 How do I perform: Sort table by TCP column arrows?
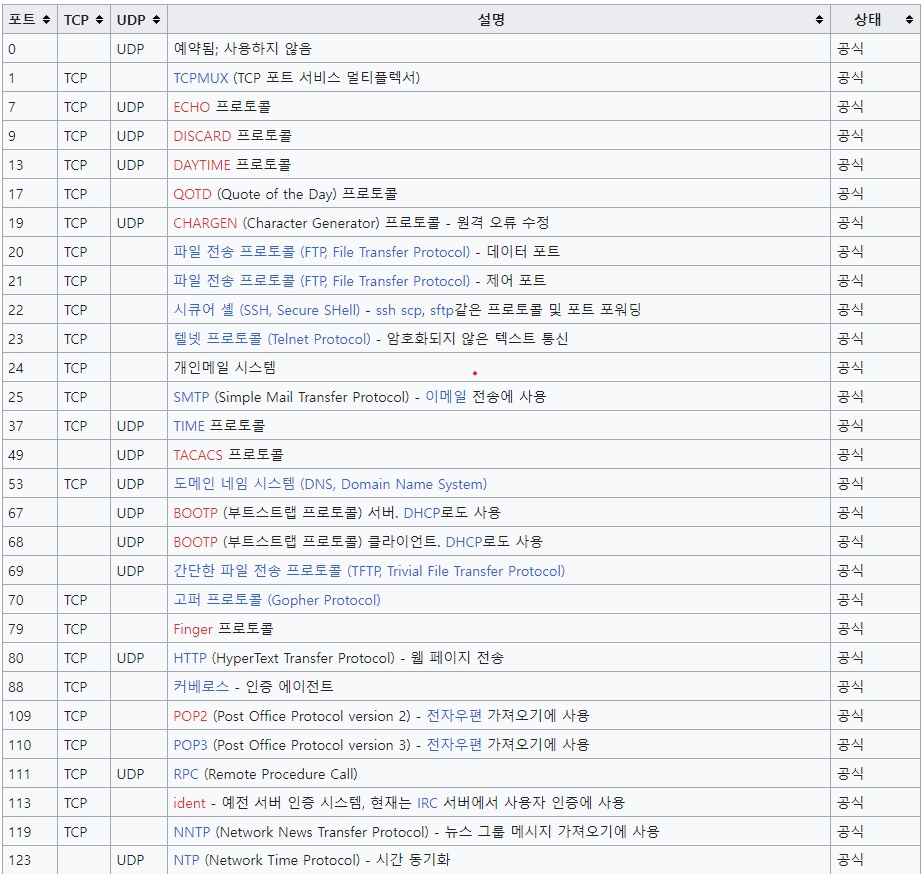[99, 20]
